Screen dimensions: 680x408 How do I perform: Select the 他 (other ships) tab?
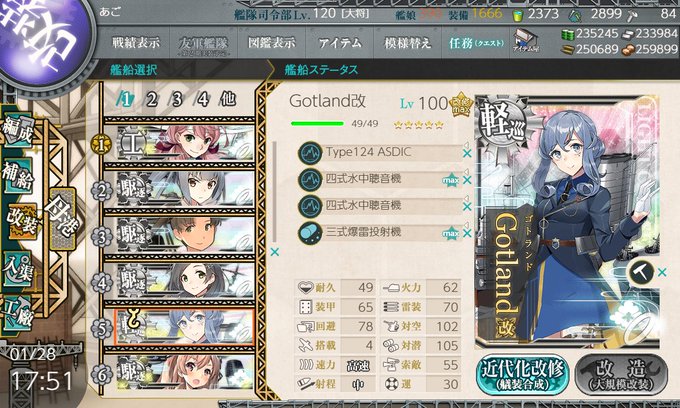[229, 99]
